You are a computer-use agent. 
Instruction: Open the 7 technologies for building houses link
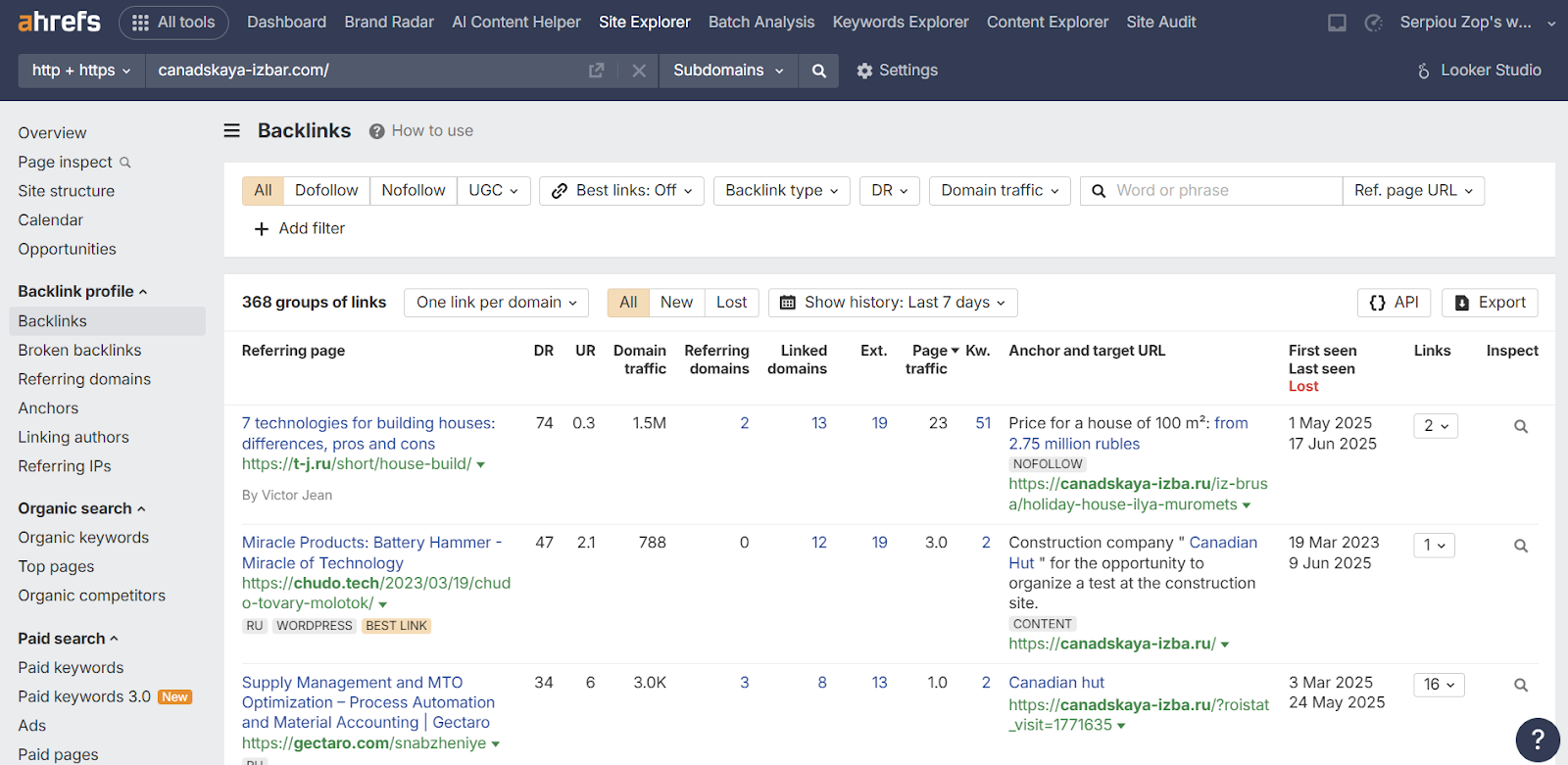point(368,434)
